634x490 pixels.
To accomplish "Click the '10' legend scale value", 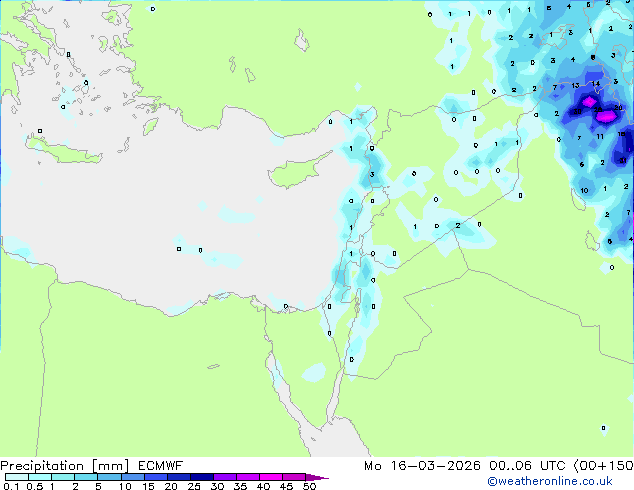I will pyautogui.click(x=125, y=486).
